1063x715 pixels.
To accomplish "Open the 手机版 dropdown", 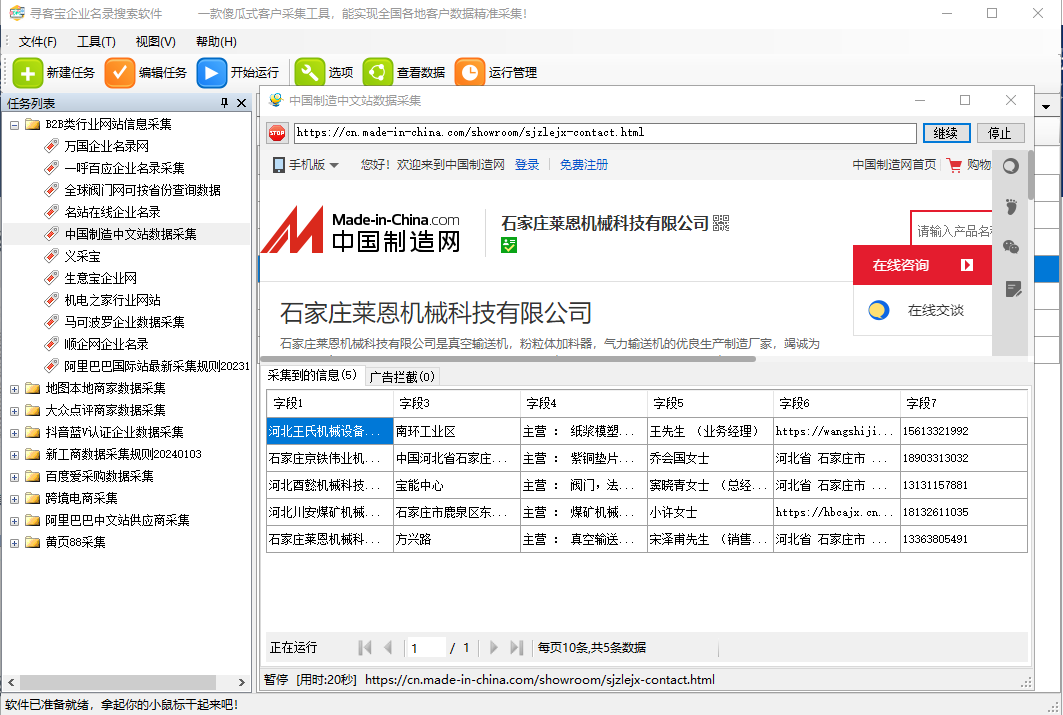I will pyautogui.click(x=305, y=165).
